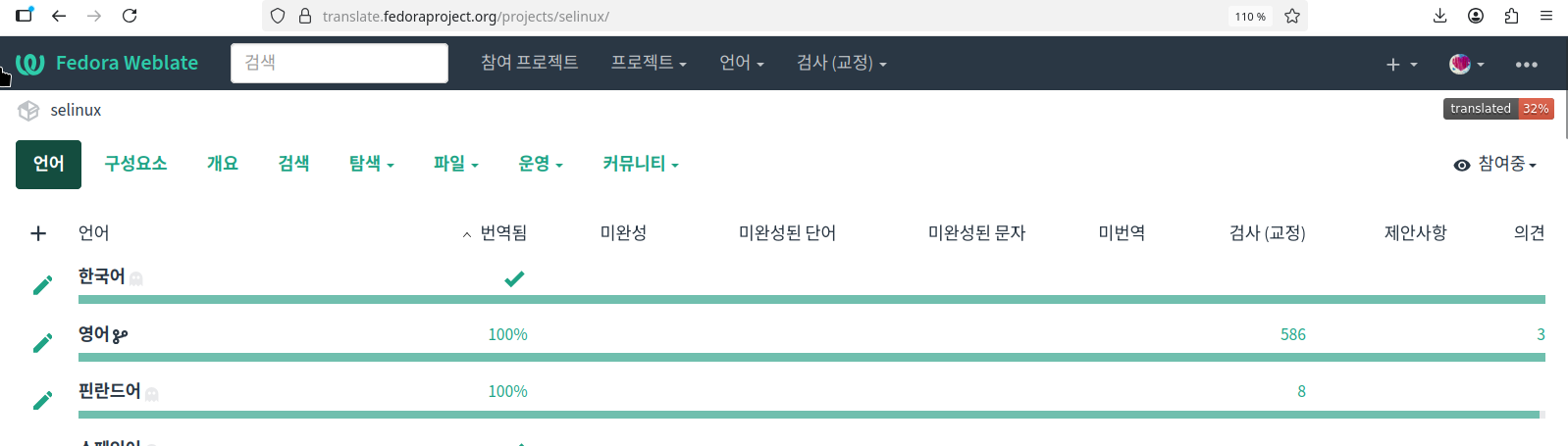Bookmark this page with the star icon
This screenshot has height=446, width=1568.
point(1292,16)
